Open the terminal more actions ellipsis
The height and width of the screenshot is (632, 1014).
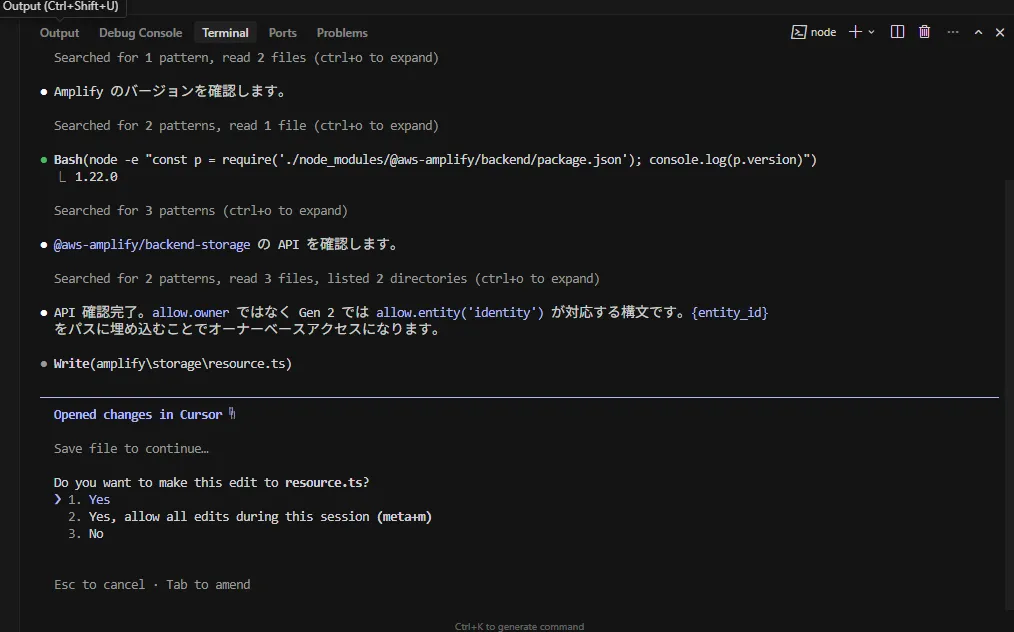pyautogui.click(x=952, y=32)
